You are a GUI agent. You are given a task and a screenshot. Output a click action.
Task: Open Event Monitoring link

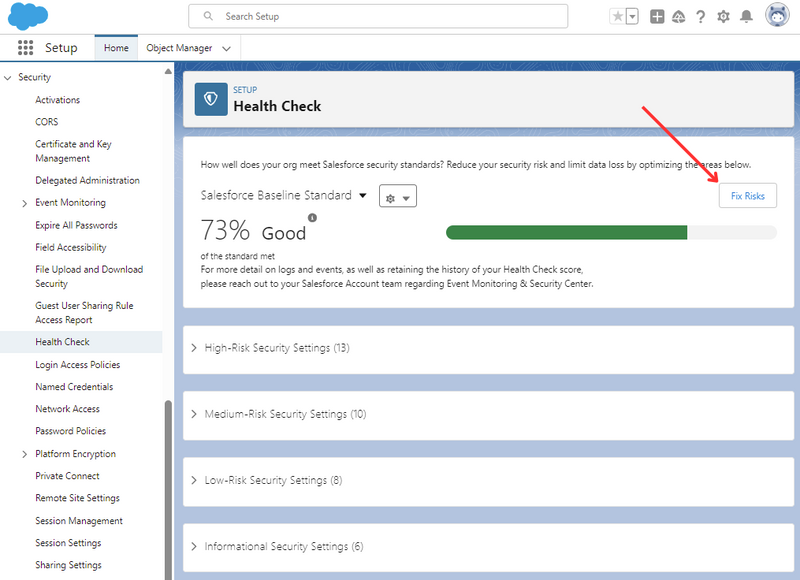tap(70, 203)
